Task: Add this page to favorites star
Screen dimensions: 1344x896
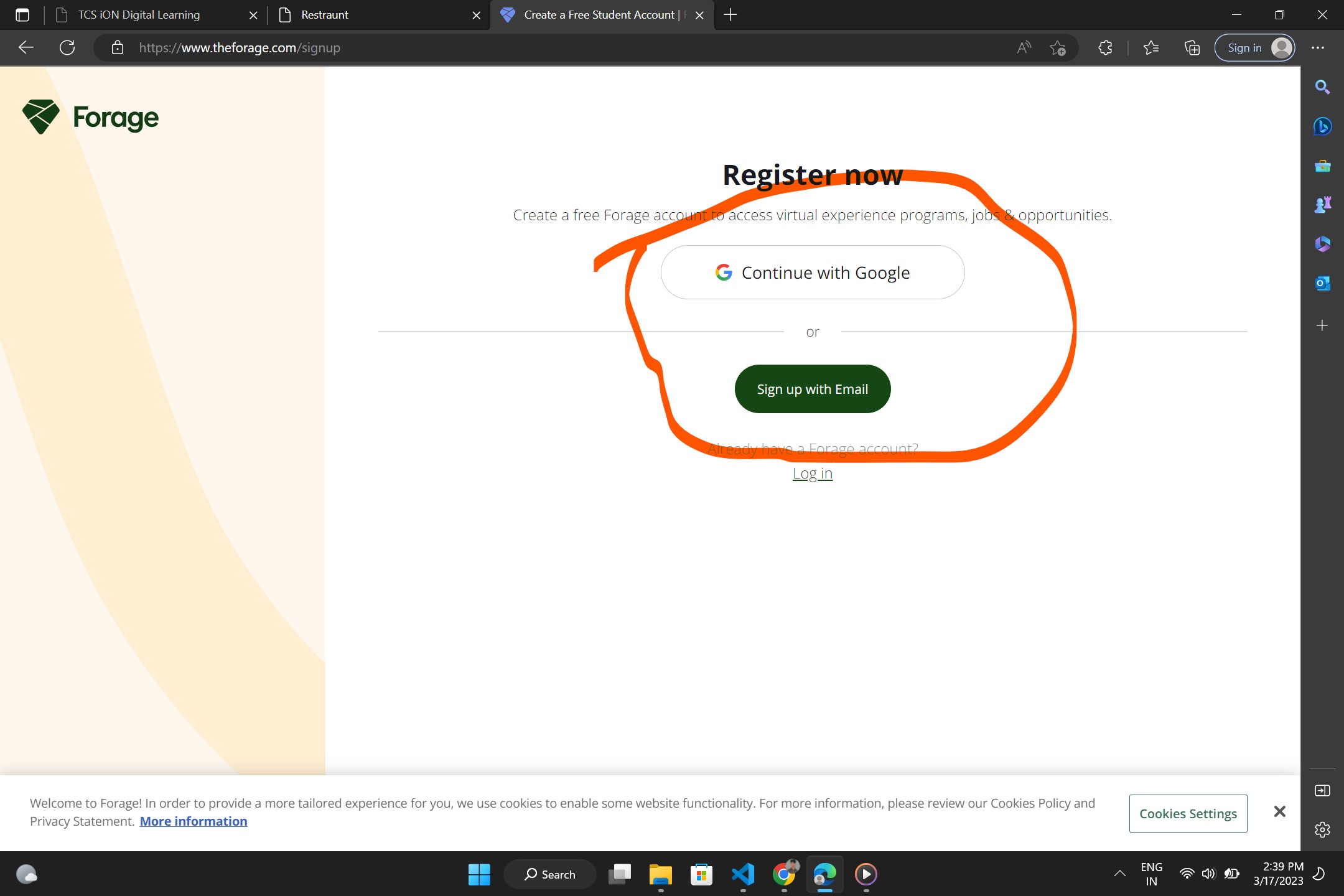Action: point(1057,48)
